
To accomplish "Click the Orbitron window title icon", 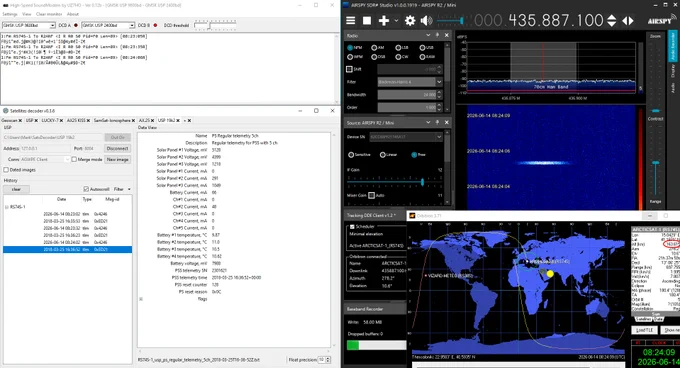I will pyautogui.click(x=412, y=215).
